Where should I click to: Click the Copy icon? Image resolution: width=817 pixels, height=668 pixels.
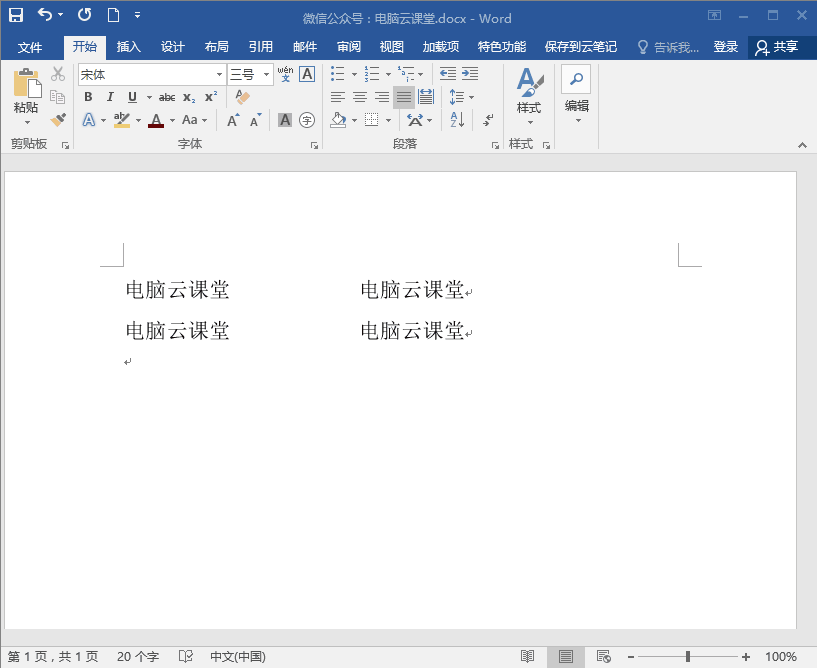pyautogui.click(x=57, y=97)
